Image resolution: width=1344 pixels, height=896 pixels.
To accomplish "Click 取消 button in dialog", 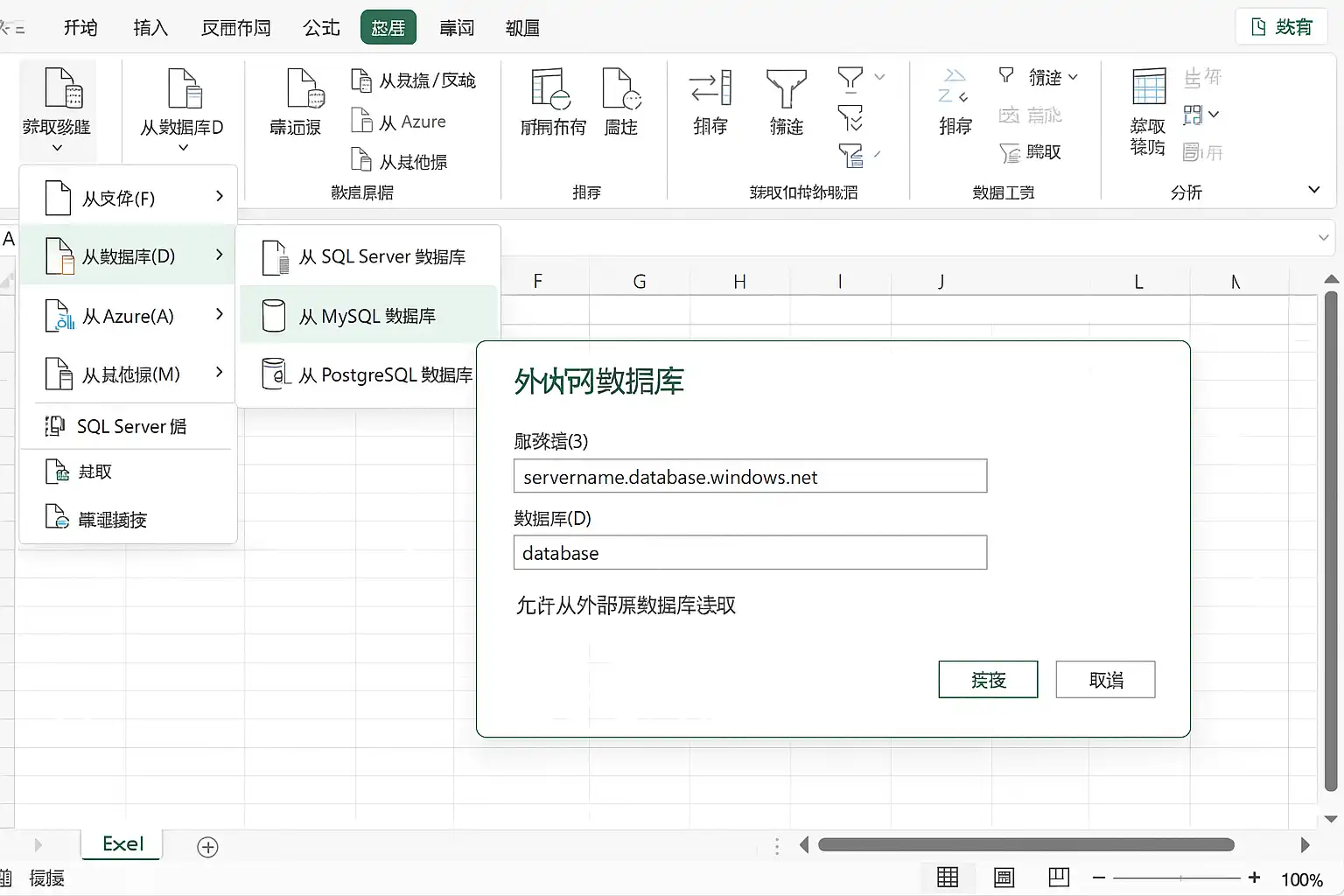I will coord(1105,680).
